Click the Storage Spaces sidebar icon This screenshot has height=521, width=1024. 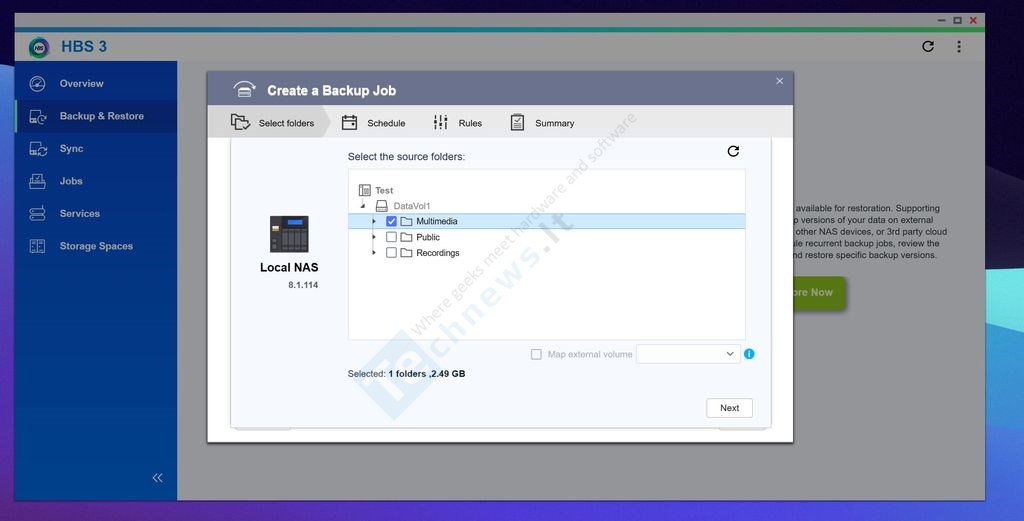coord(37,246)
